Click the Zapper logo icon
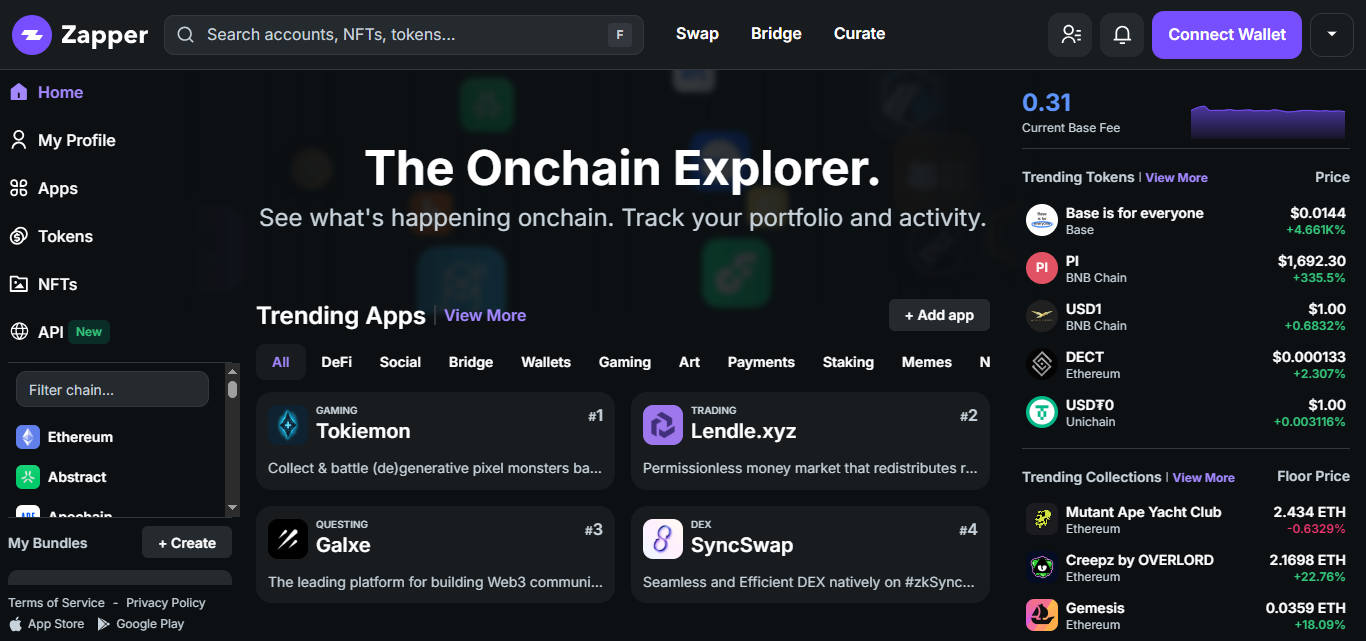This screenshot has height=641, width=1366. (32, 35)
